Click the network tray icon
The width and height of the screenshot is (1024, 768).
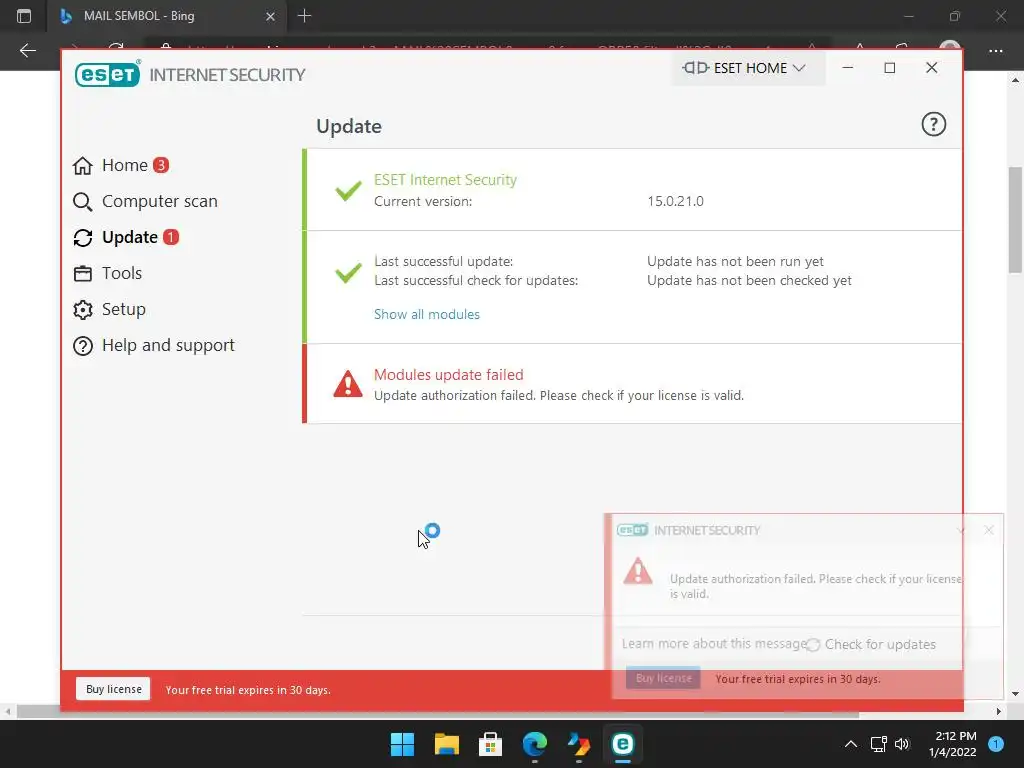[x=878, y=744]
